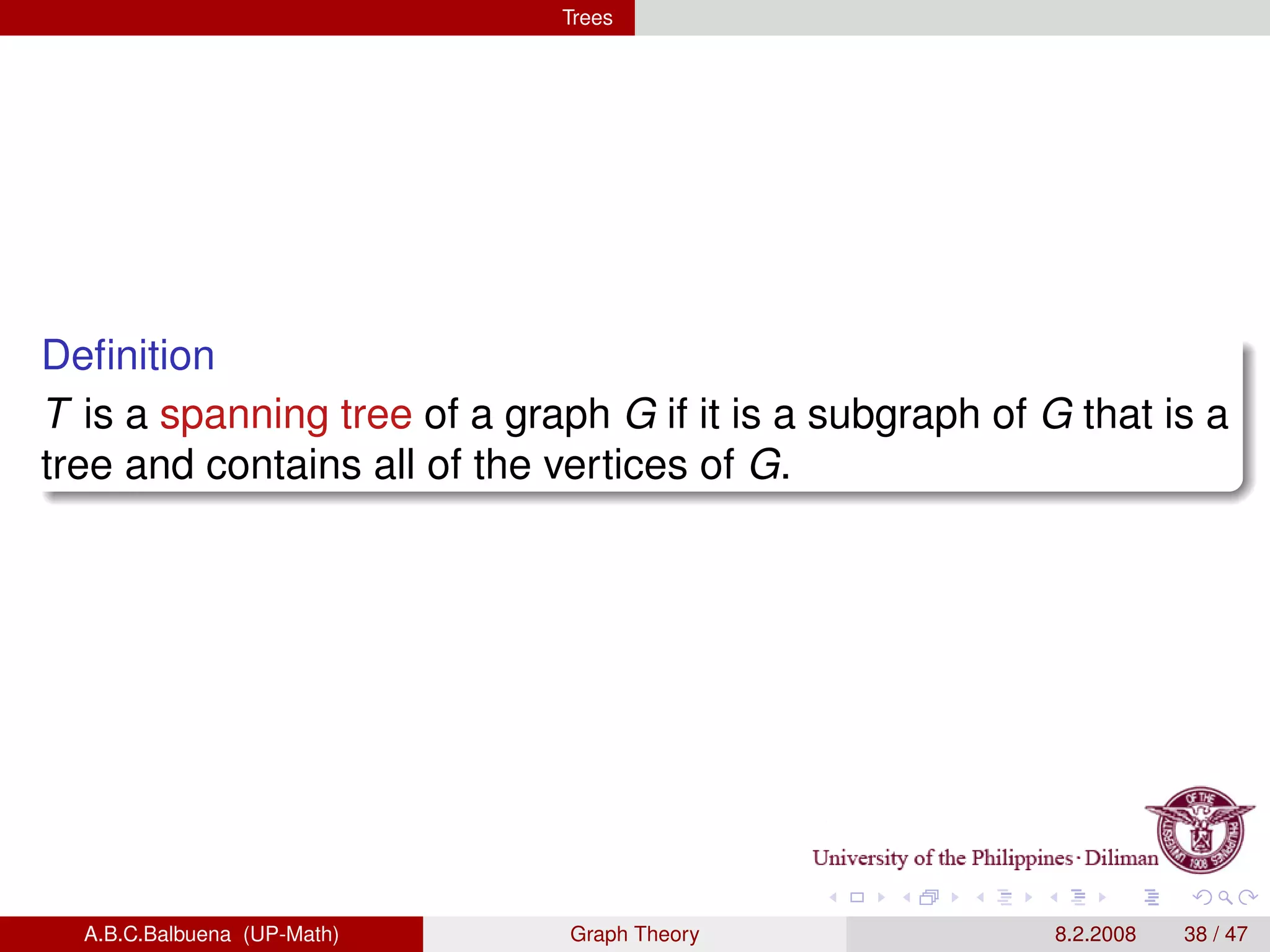Viewport: 1270px width, 952px height.
Task: Go to next section arrow
Action: coord(1102,897)
